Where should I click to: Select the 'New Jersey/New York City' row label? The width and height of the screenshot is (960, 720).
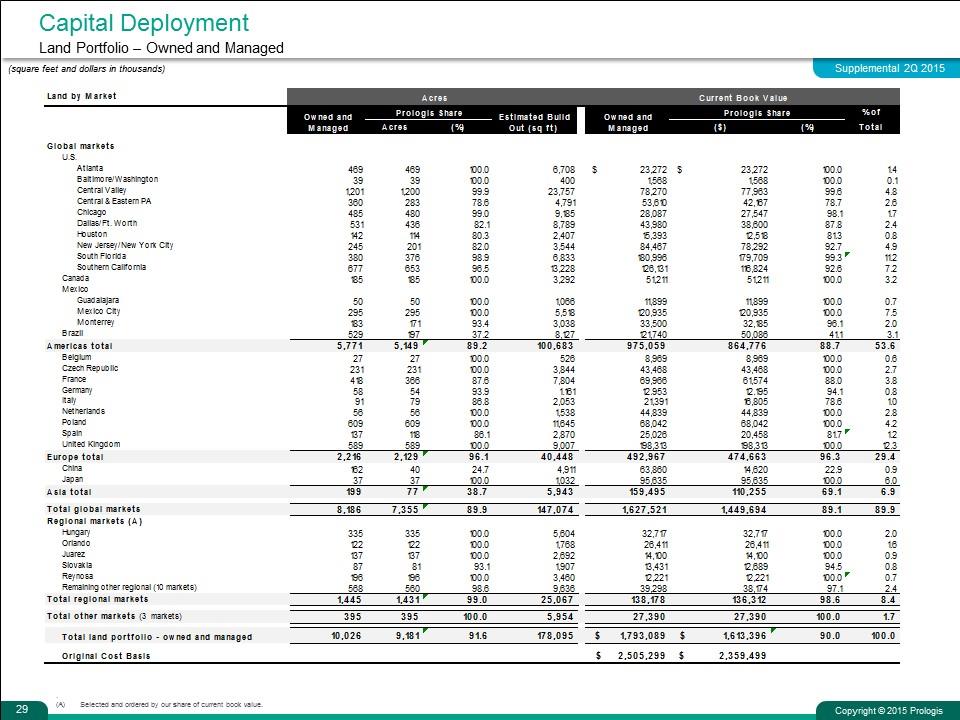pos(125,245)
